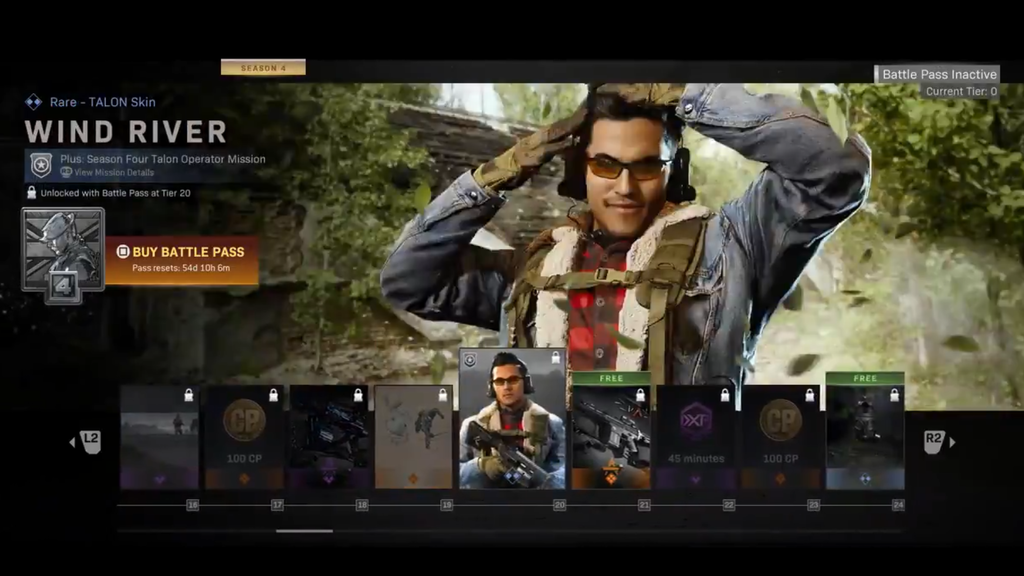This screenshot has height=576, width=1024.
Task: Click the lock icon on tier 16 card
Action: [x=189, y=394]
